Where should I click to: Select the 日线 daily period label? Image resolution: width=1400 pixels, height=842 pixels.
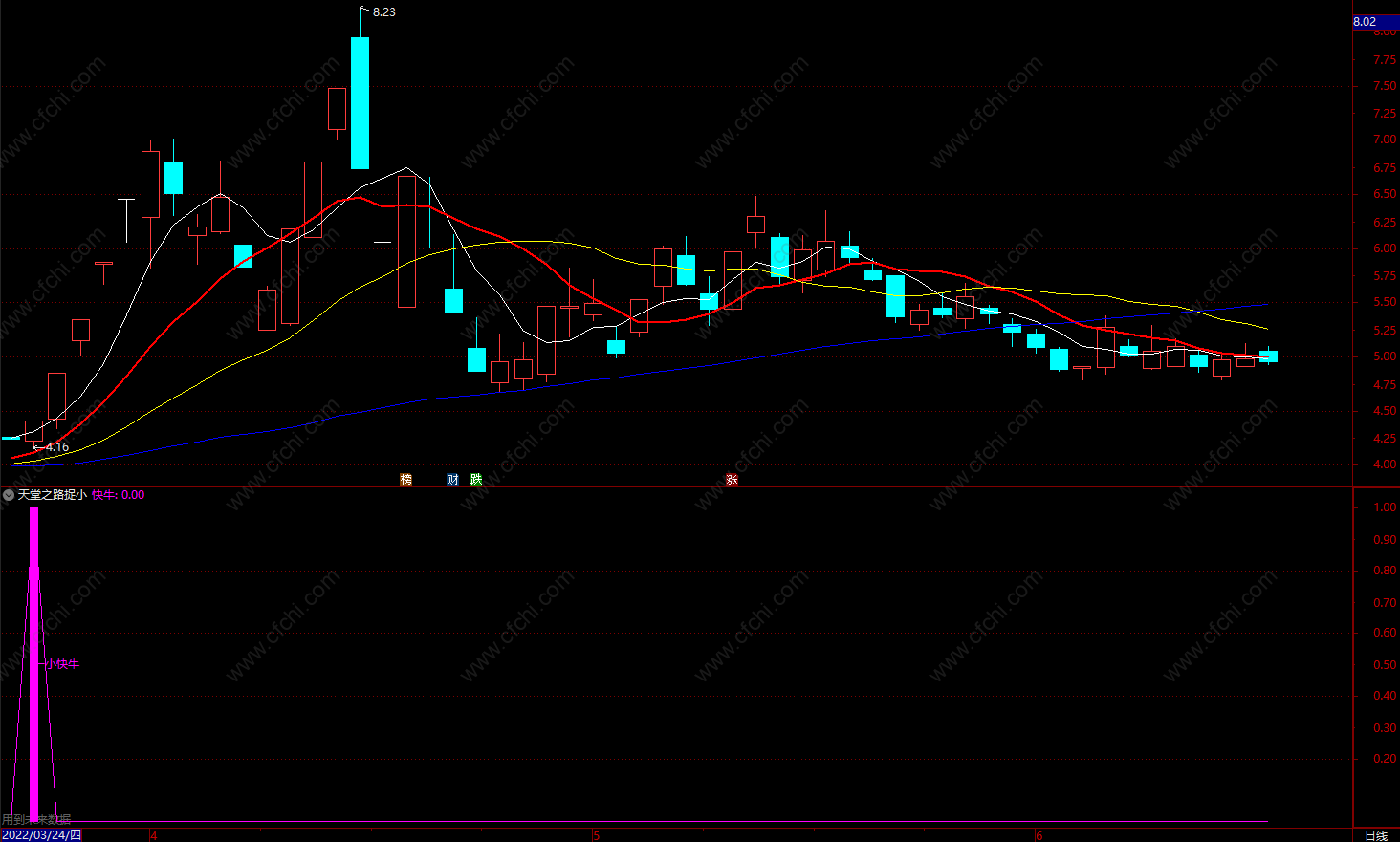[1375, 835]
